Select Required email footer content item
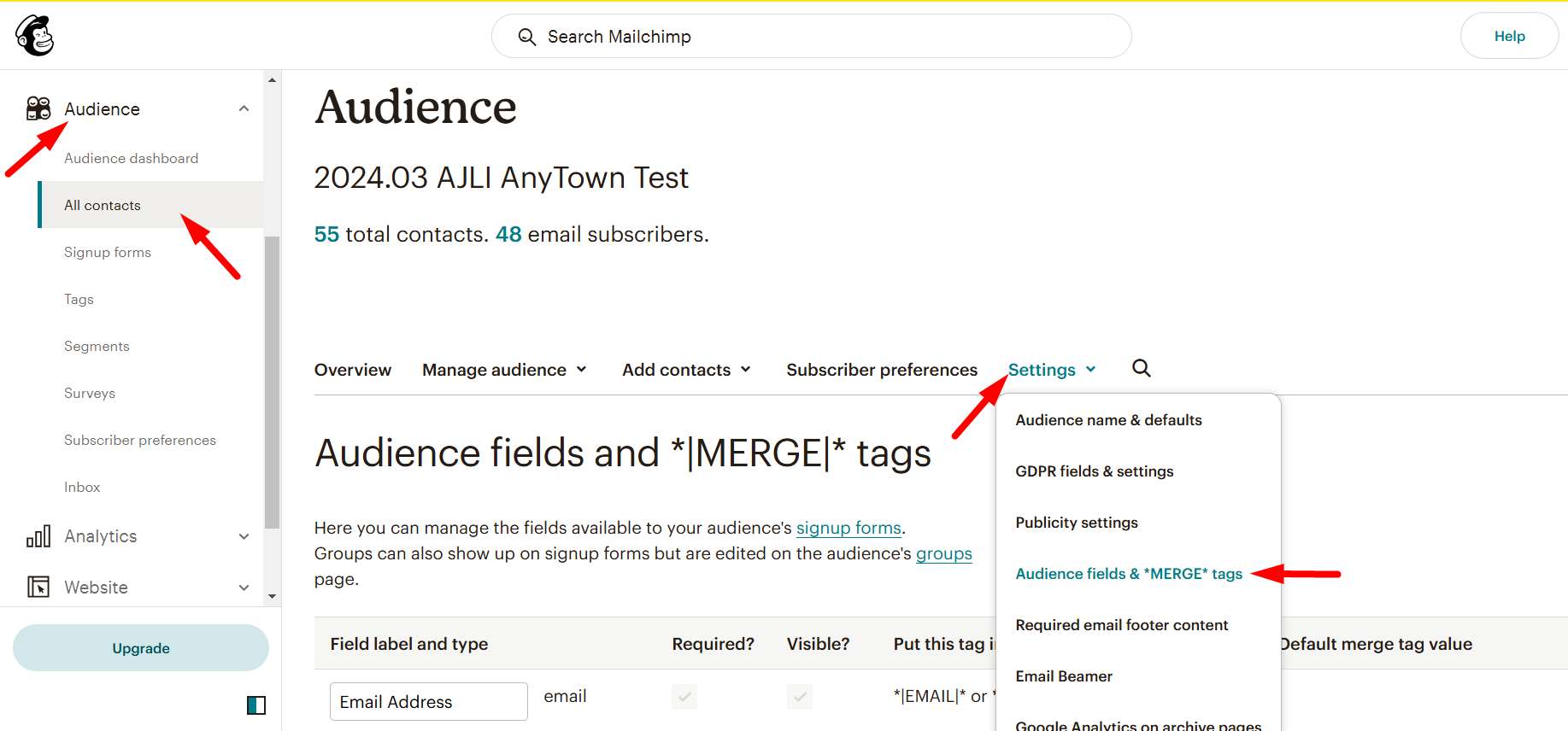 pyautogui.click(x=1122, y=625)
